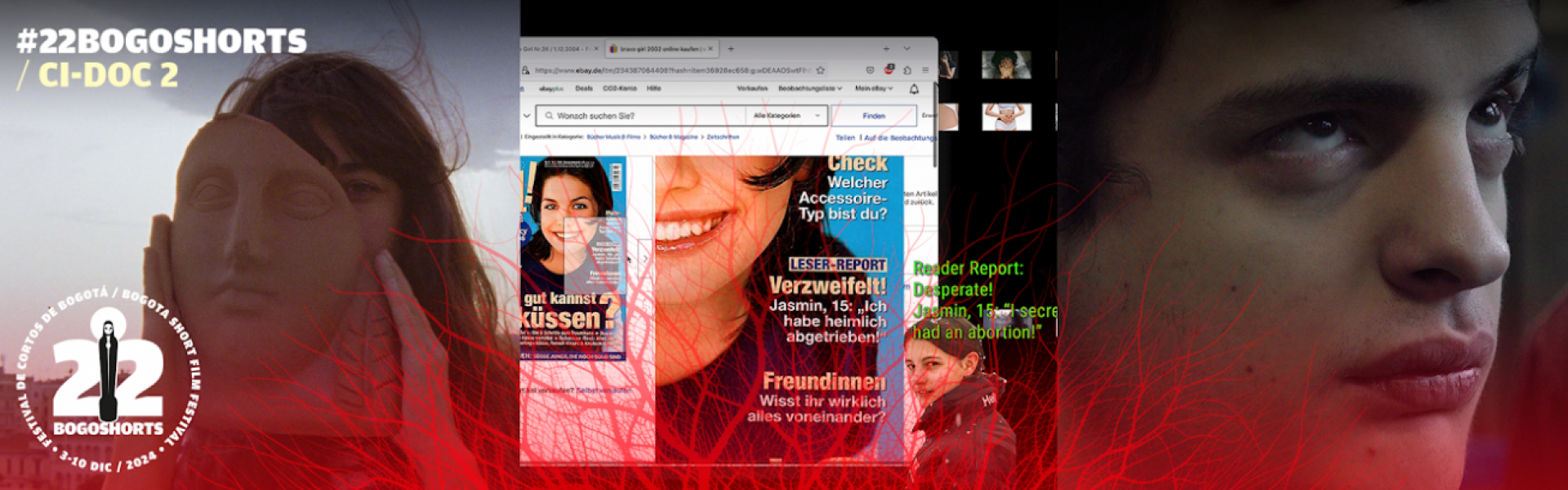The image size is (1568, 490).
Task: Switch to the 'Girl Nr.26' browser tab
Action: (x=561, y=49)
